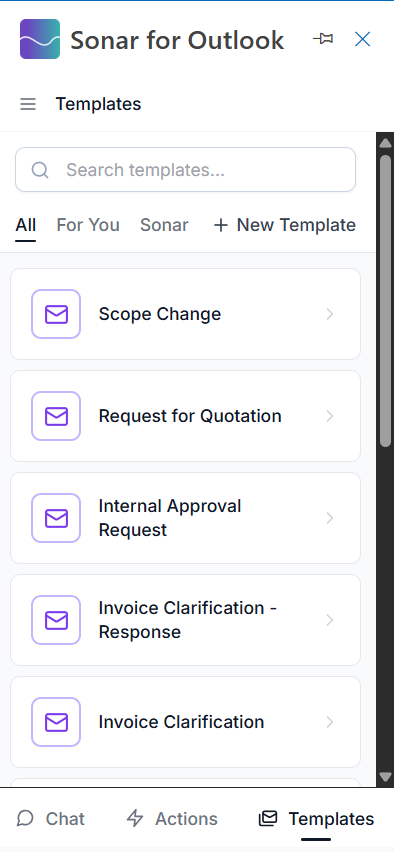Click the envelope icon for Scope Change
Screen dimensions: 394x852
click(56, 314)
